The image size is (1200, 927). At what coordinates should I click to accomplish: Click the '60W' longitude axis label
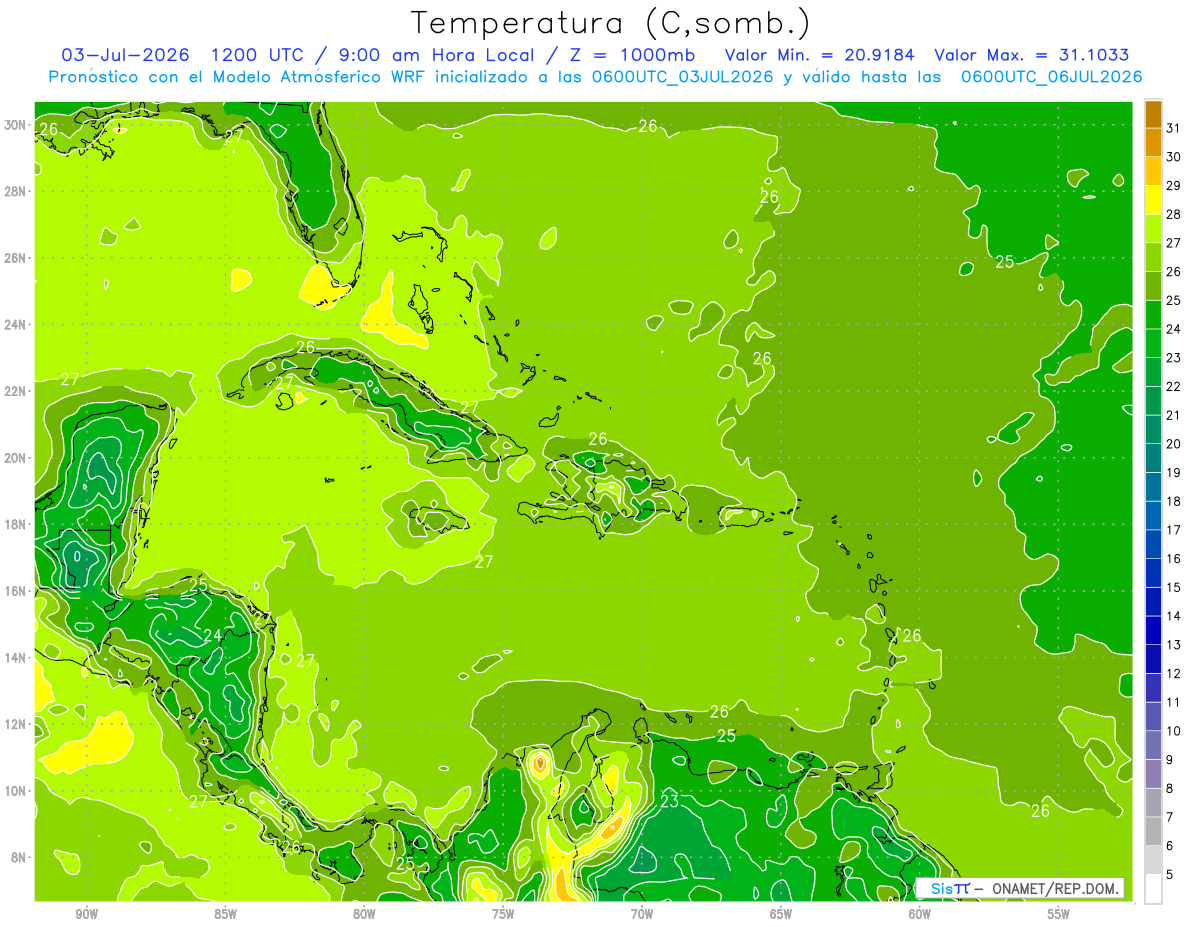coord(920,914)
